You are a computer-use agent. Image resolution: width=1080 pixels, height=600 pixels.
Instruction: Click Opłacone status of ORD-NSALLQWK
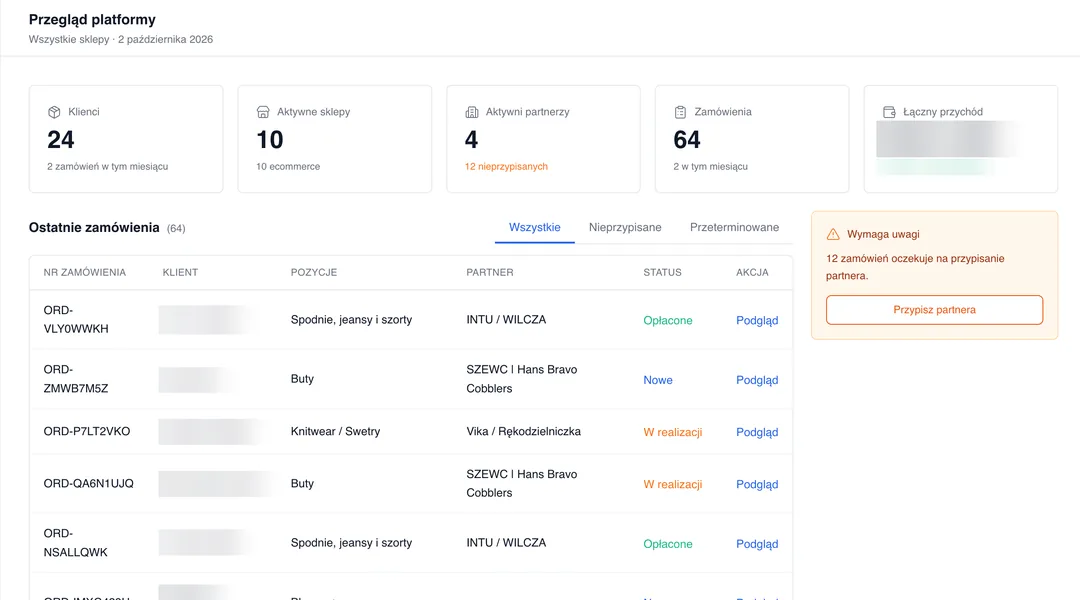point(668,544)
